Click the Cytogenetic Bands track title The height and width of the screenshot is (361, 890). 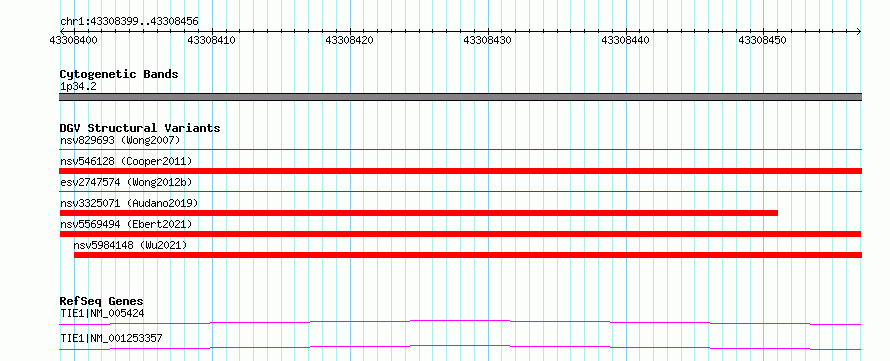119,74
